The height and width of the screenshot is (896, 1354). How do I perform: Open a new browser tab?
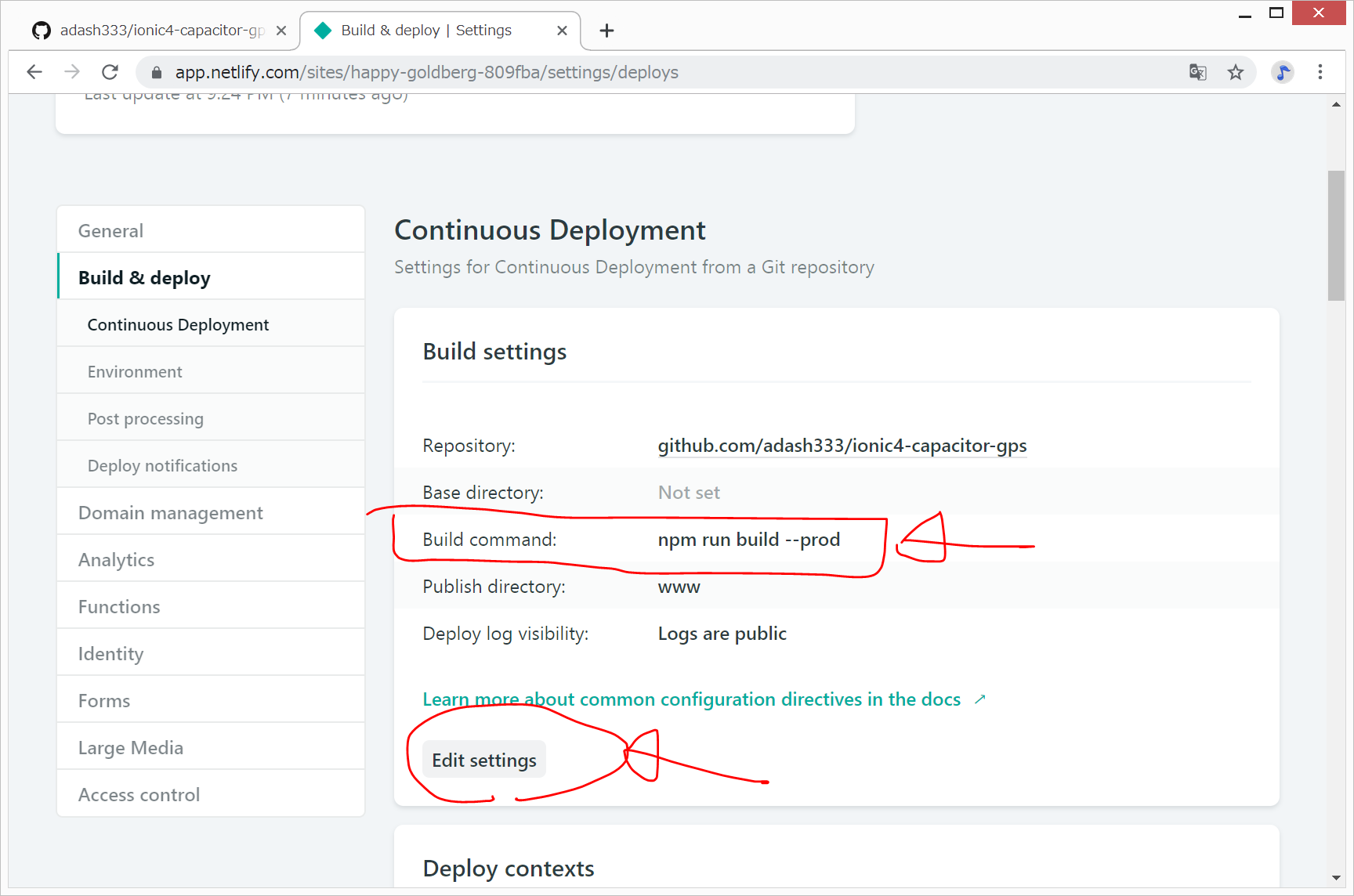tap(606, 31)
